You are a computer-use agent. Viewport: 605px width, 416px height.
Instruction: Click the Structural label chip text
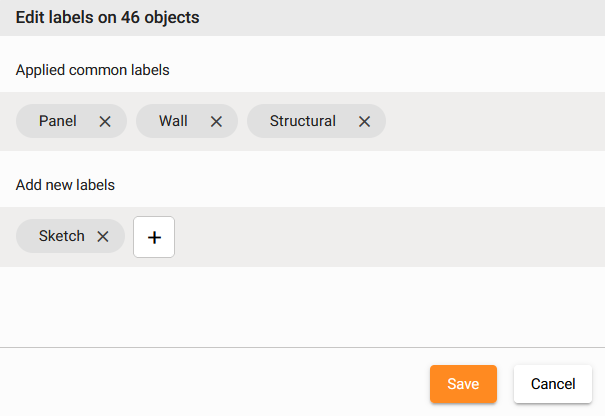[x=302, y=121]
